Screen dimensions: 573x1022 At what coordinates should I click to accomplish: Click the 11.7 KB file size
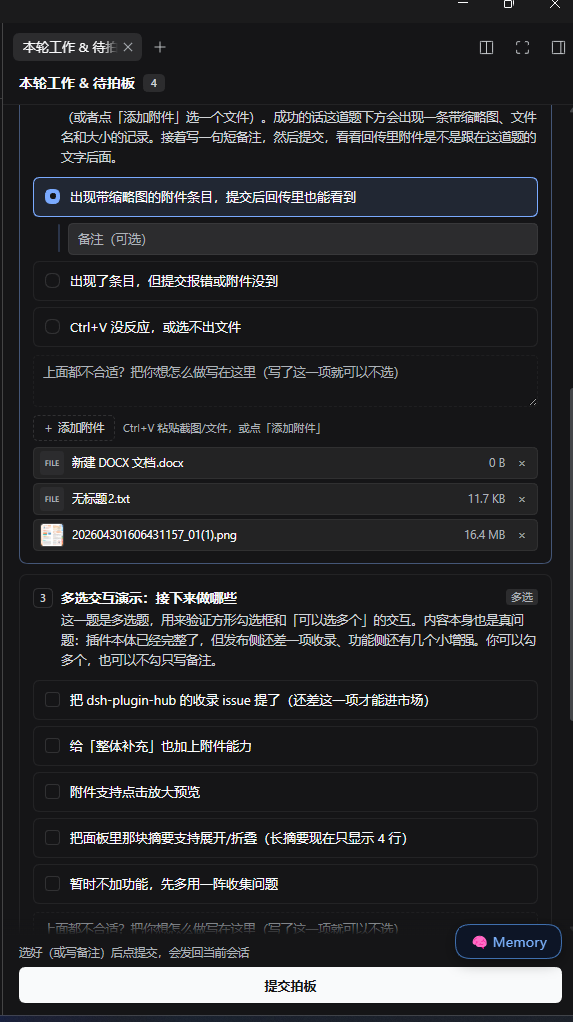tap(486, 499)
